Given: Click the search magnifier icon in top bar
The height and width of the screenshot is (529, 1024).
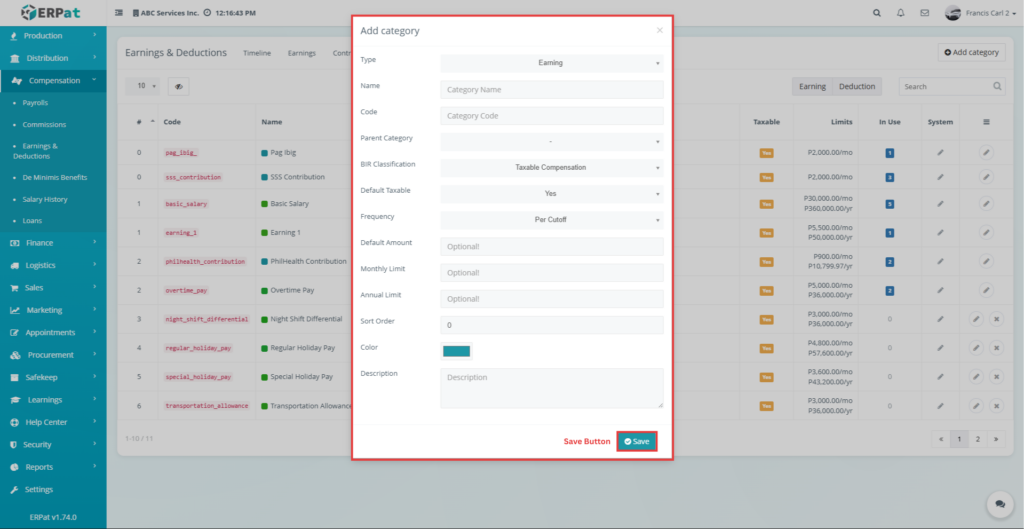Looking at the screenshot, I should pos(877,13).
